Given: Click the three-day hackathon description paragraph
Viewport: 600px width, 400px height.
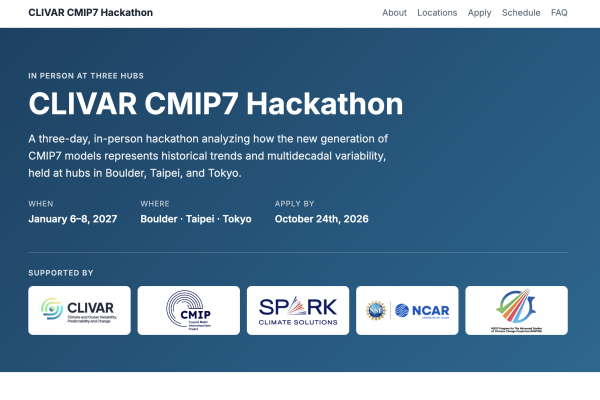Looking at the screenshot, I should [209, 156].
